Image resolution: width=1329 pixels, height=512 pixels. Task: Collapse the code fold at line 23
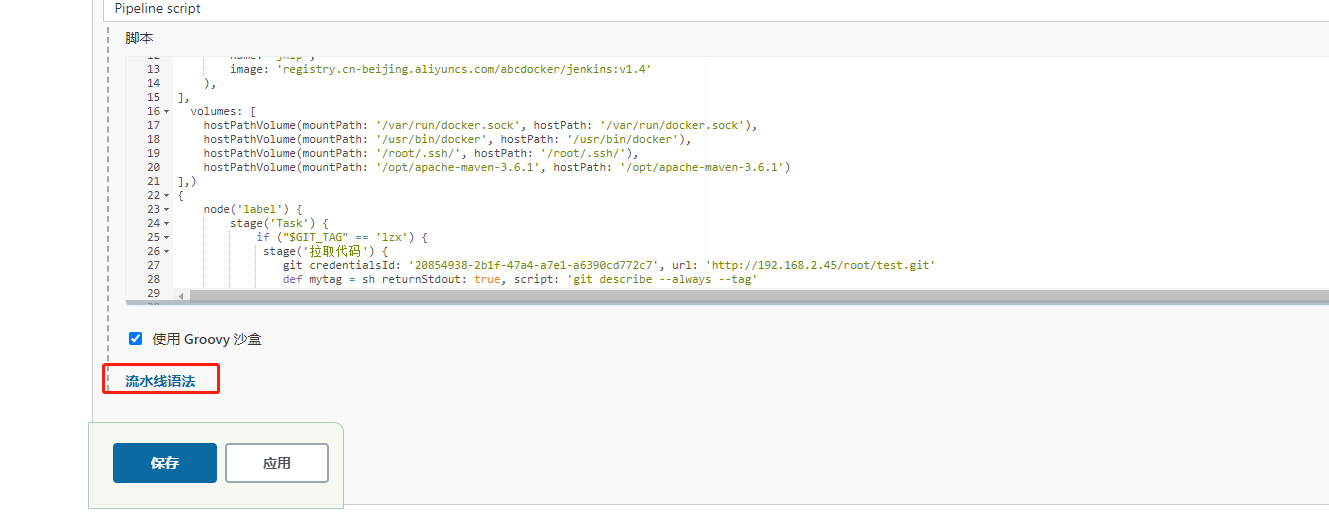tap(167, 209)
